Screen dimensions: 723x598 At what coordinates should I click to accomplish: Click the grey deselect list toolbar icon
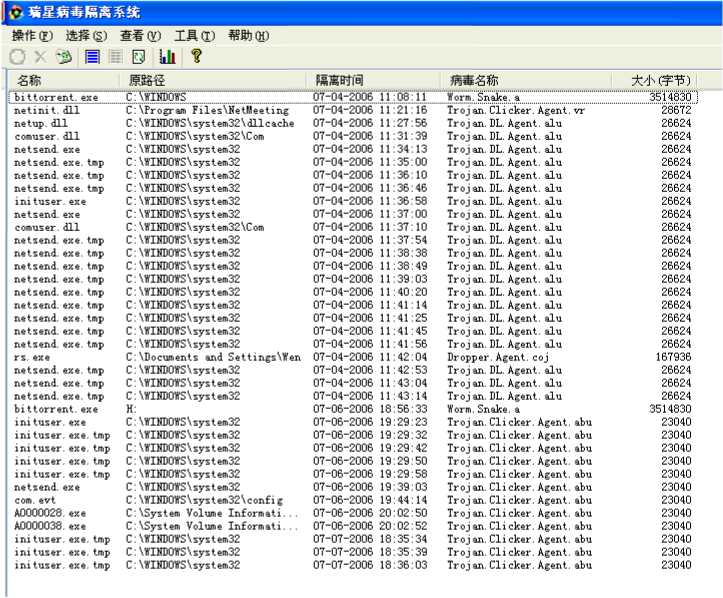115,57
